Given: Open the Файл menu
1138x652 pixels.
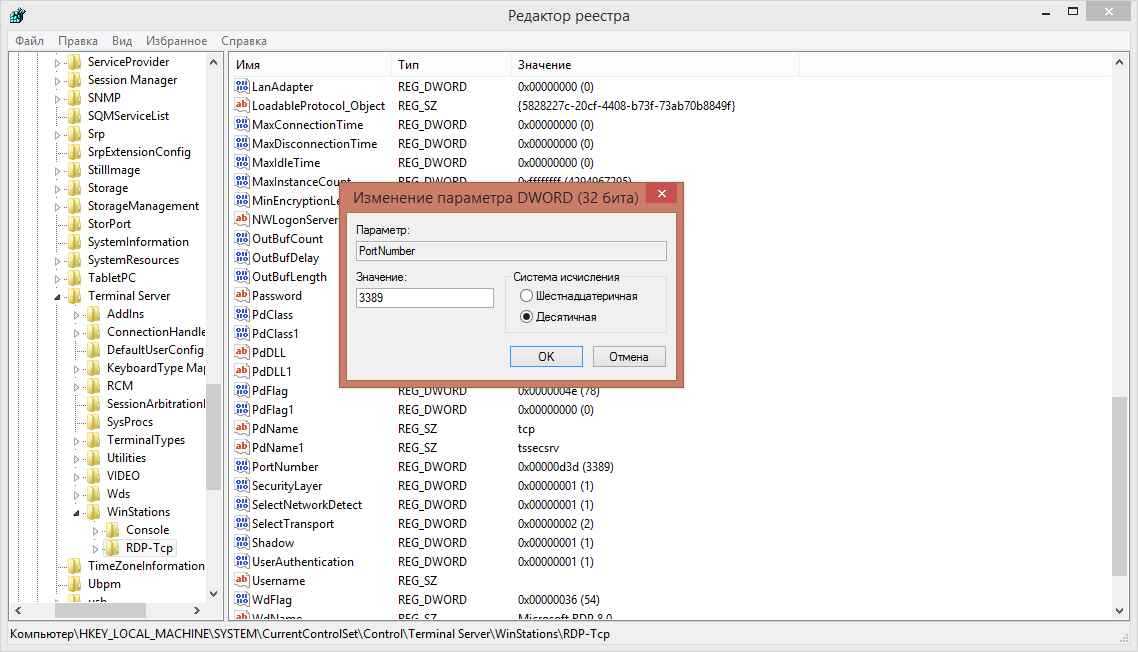Looking at the screenshot, I should (29, 41).
